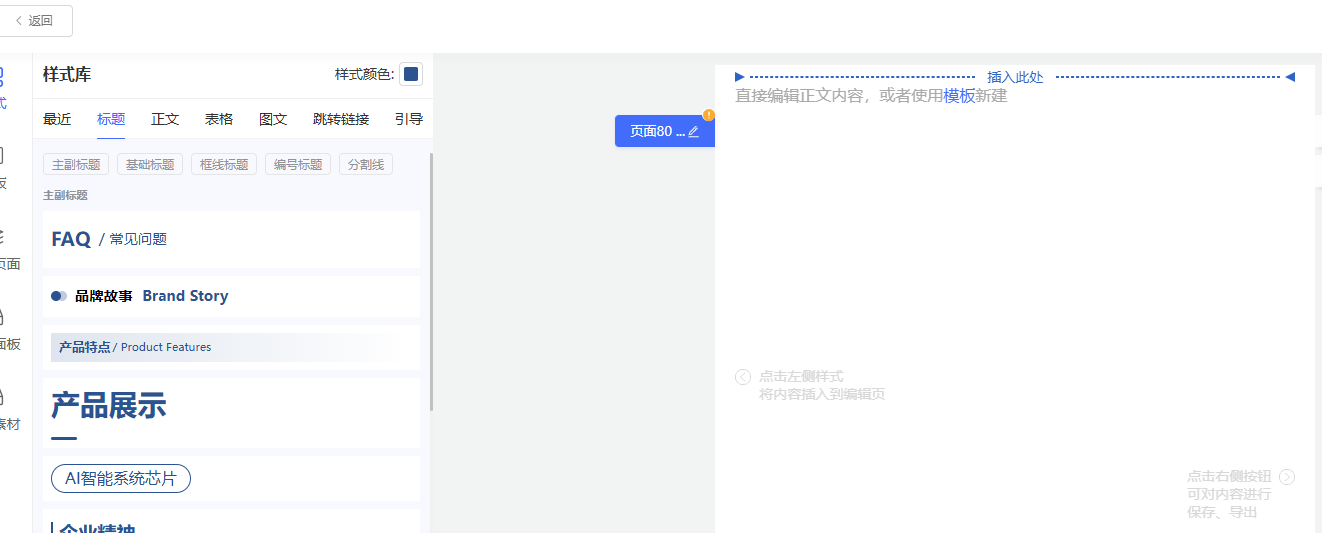
Task: Filter by 主副标题 tag
Action: pyautogui.click(x=76, y=165)
